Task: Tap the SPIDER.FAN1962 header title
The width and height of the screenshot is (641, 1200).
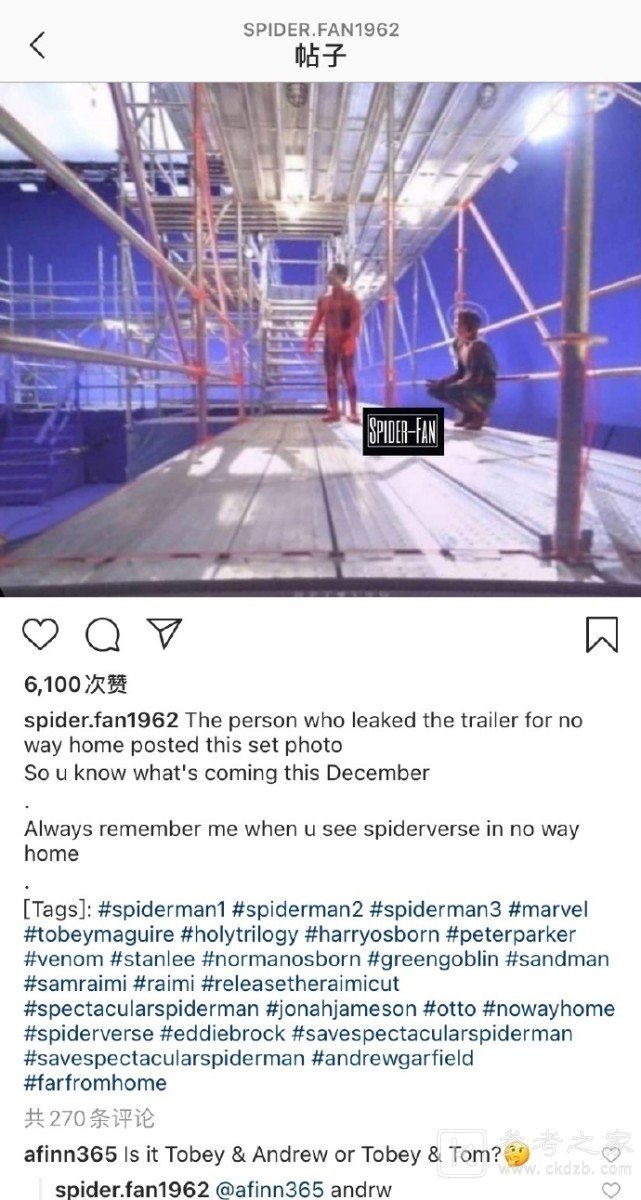Action: (321, 30)
